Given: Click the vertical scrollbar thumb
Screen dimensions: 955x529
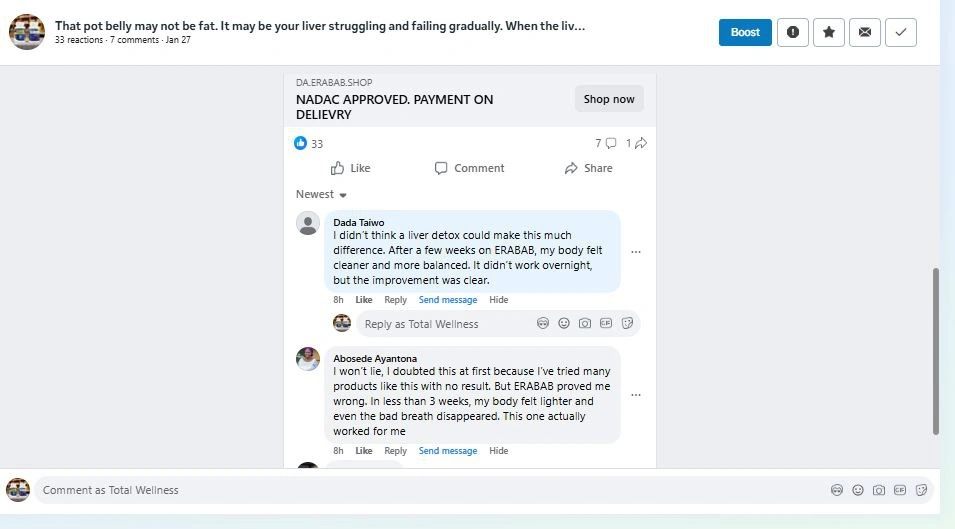Looking at the screenshot, I should coord(936,350).
